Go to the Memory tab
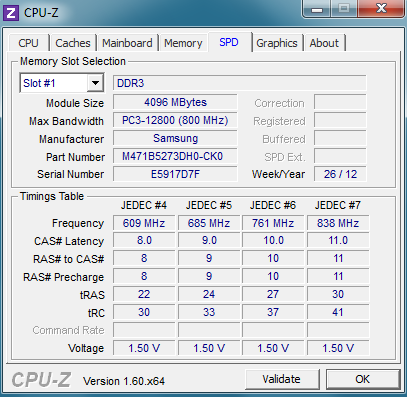Viewport: 407px width, 397px height. click(183, 43)
